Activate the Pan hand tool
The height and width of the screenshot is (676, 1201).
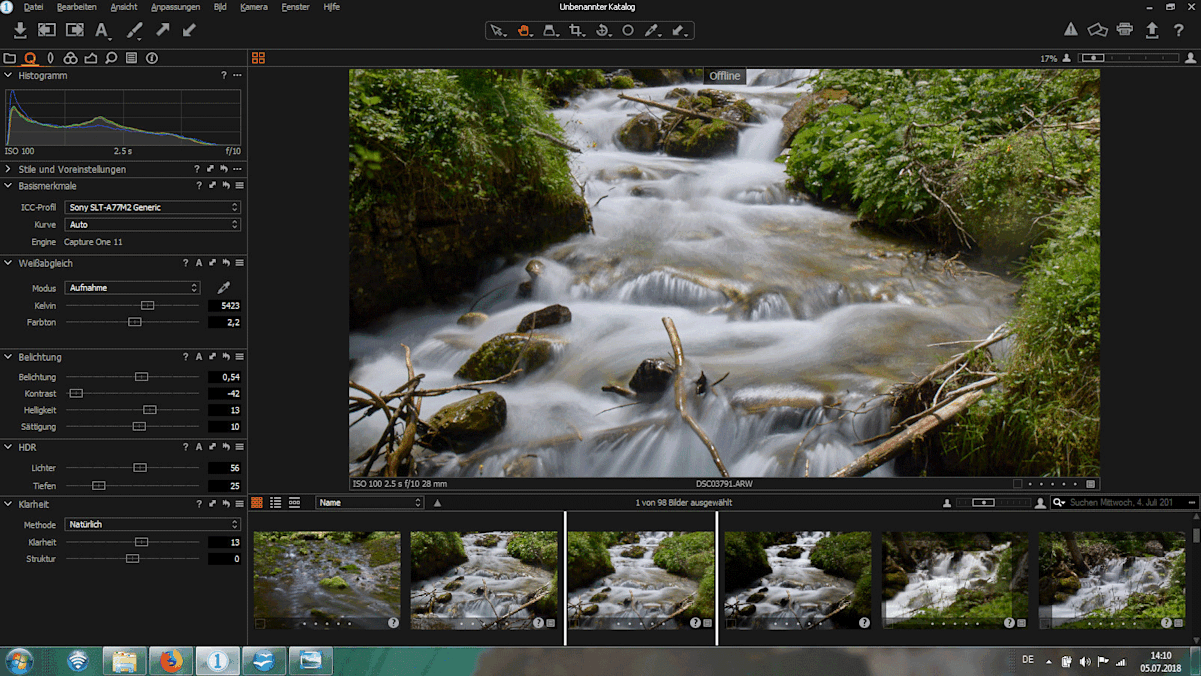[523, 30]
